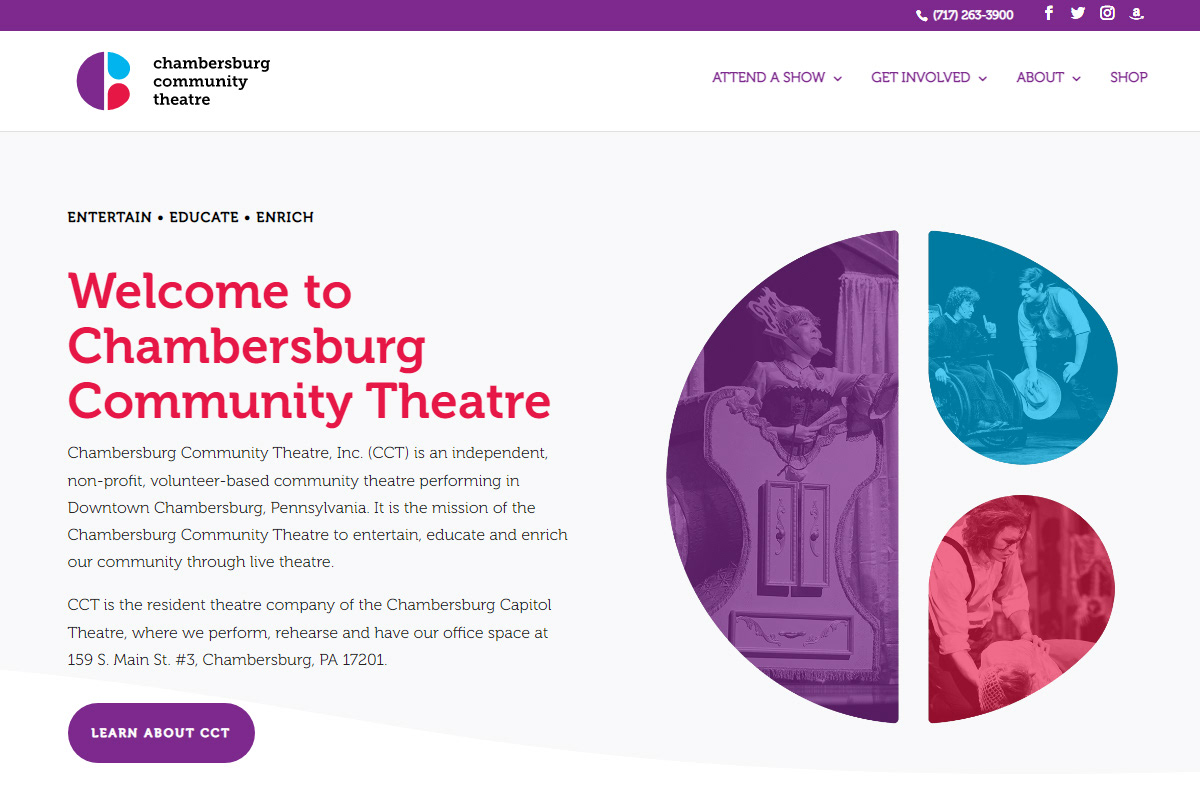
Task: Call phone number (717) 263-3900
Action: point(973,15)
